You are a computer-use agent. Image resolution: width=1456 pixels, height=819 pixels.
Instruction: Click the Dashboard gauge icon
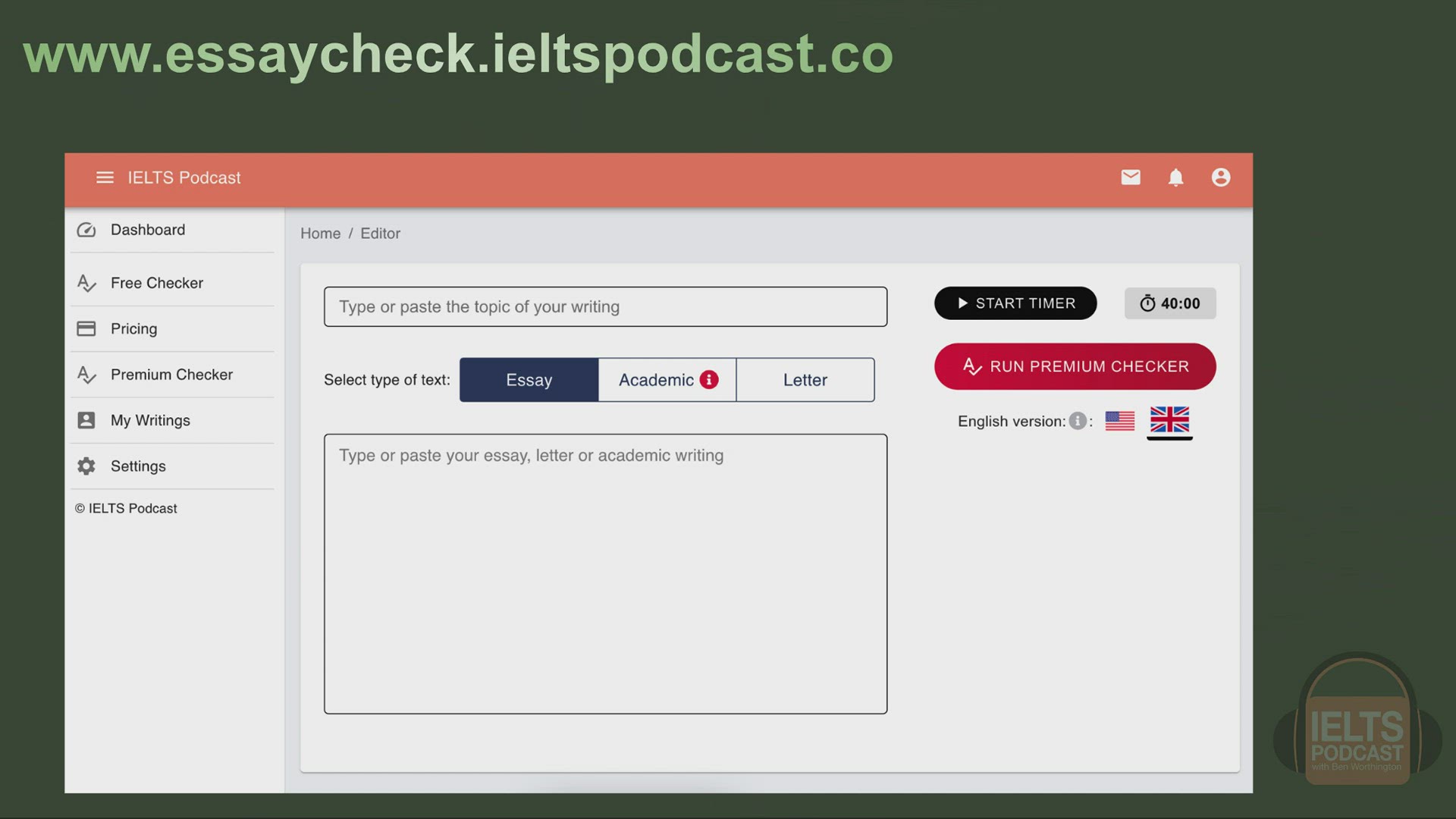(x=86, y=230)
